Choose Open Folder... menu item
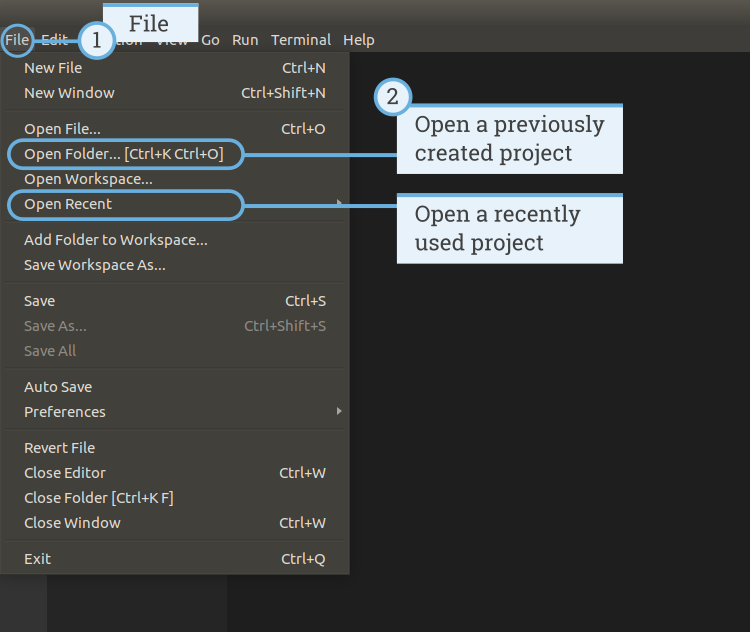This screenshot has height=632, width=750. (x=175, y=154)
